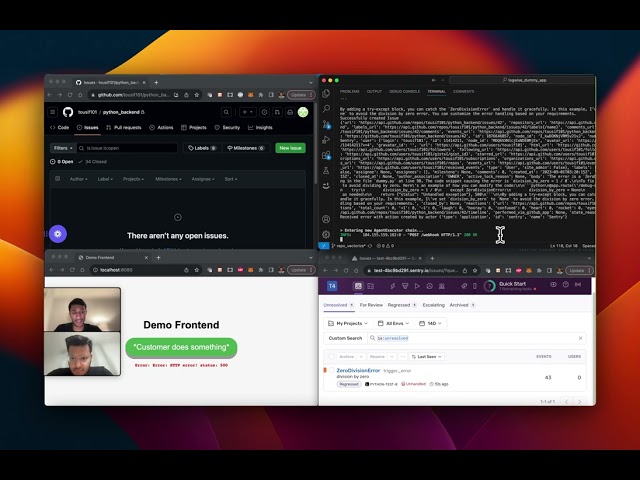This screenshot has height=480, width=640.
Task: Switch to GitHub Pull requests tab
Action: (124, 127)
